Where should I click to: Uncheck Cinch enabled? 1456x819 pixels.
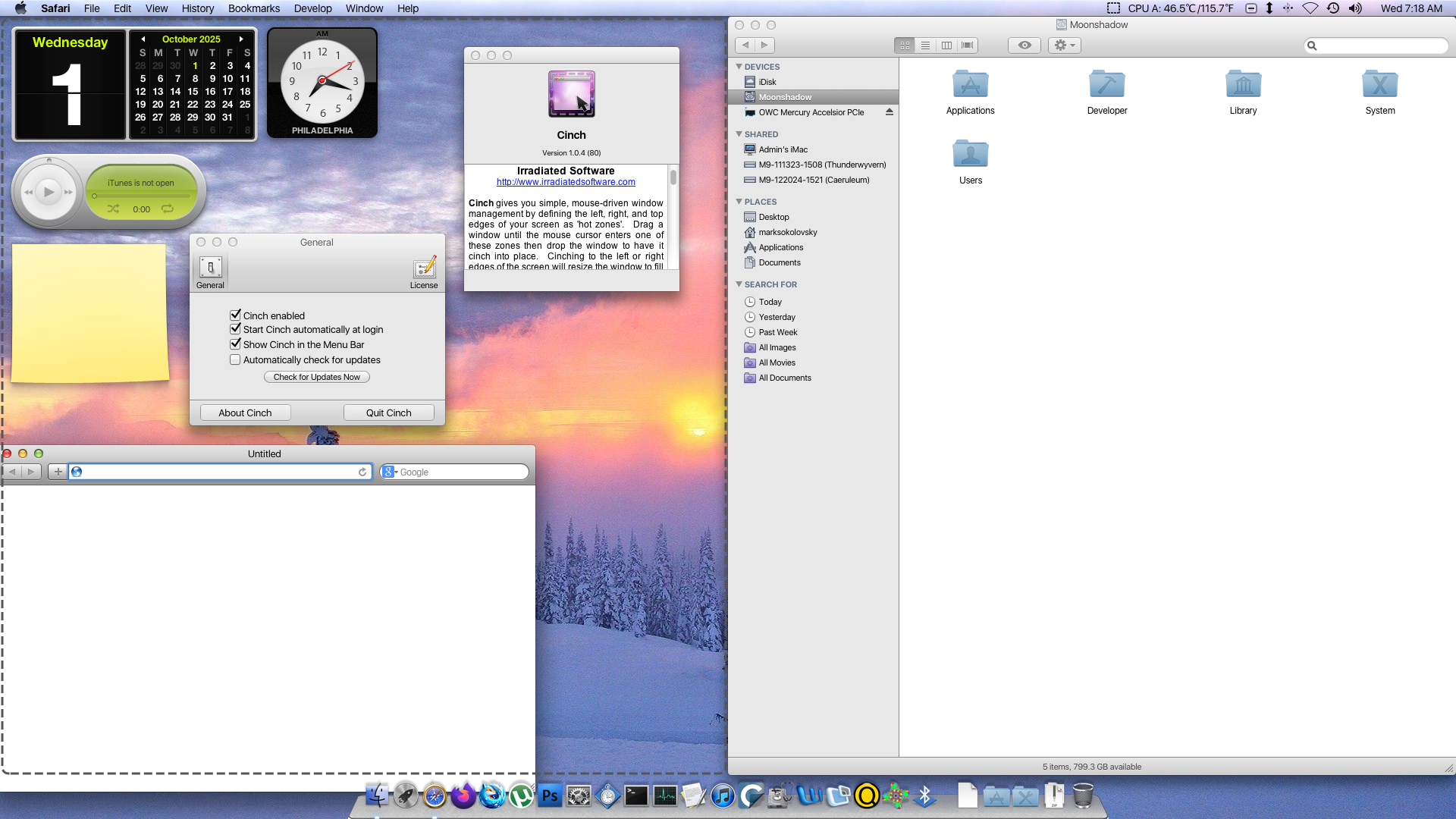235,315
